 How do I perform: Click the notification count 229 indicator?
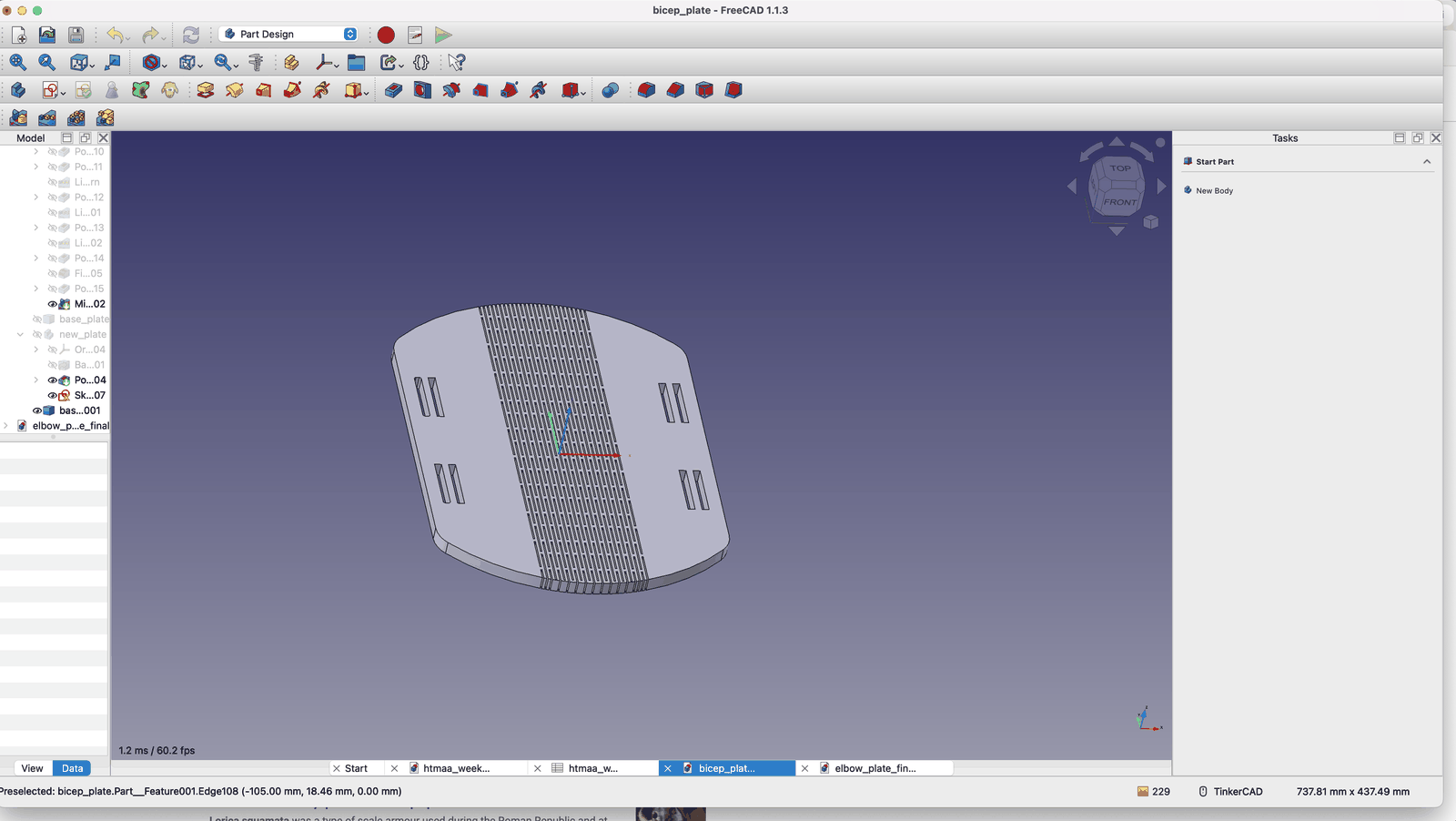pyautogui.click(x=1153, y=792)
